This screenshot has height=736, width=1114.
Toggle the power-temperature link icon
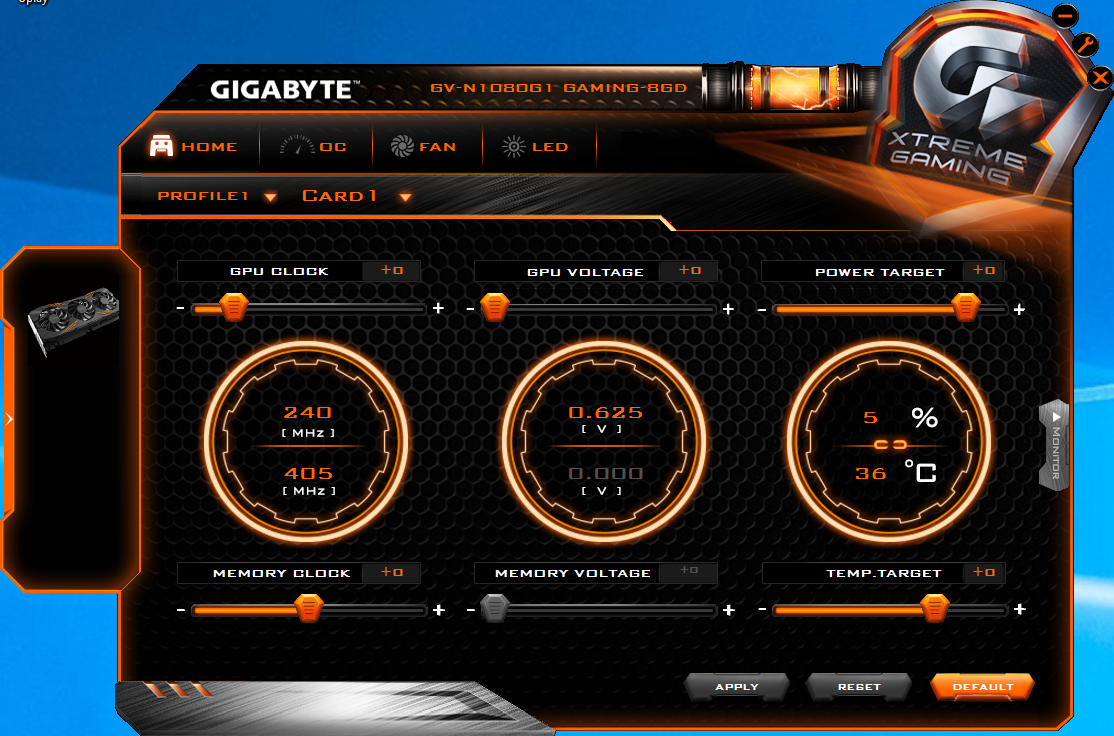889,445
